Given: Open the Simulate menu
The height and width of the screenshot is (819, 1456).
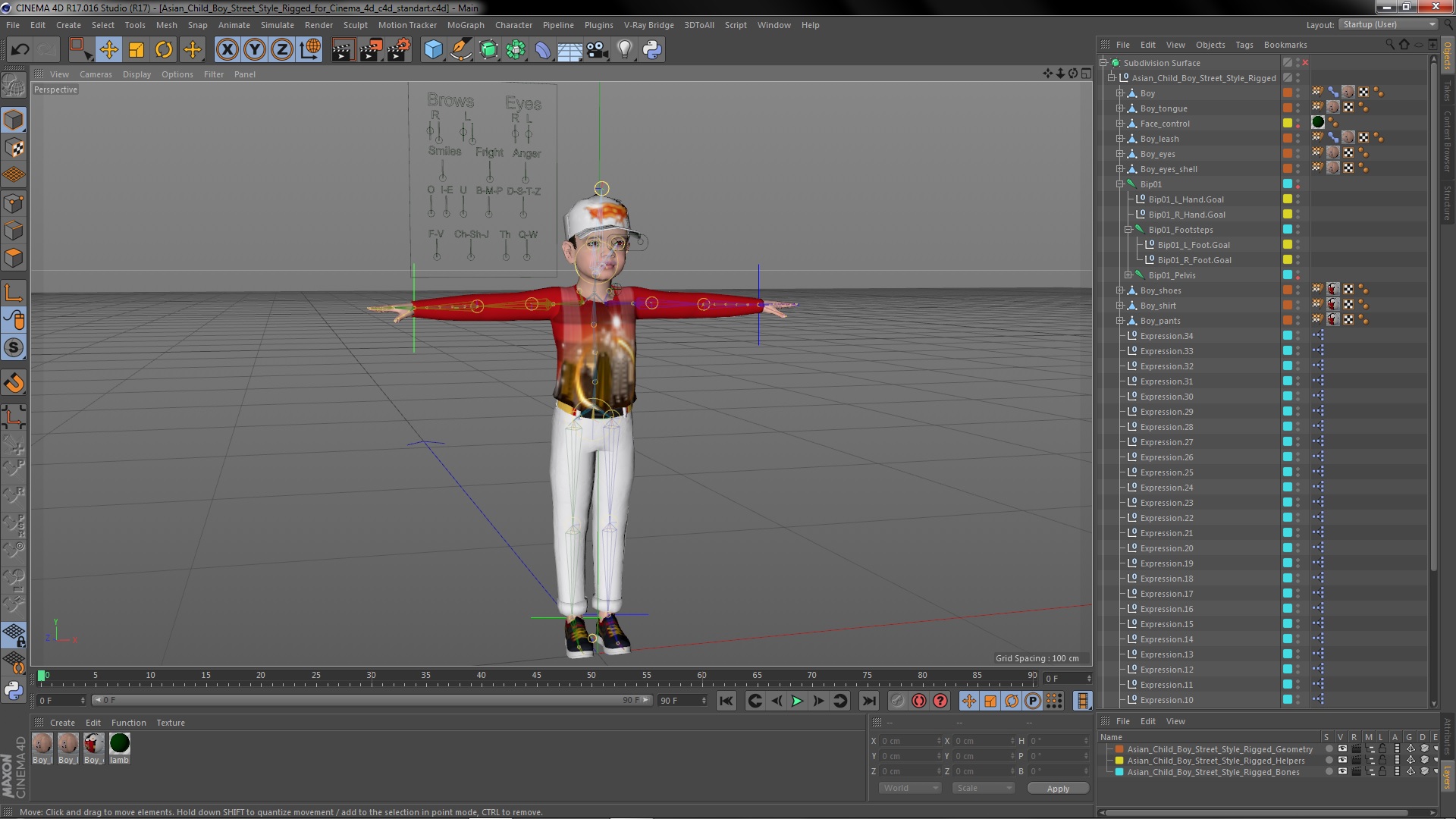Looking at the screenshot, I should tap(277, 25).
